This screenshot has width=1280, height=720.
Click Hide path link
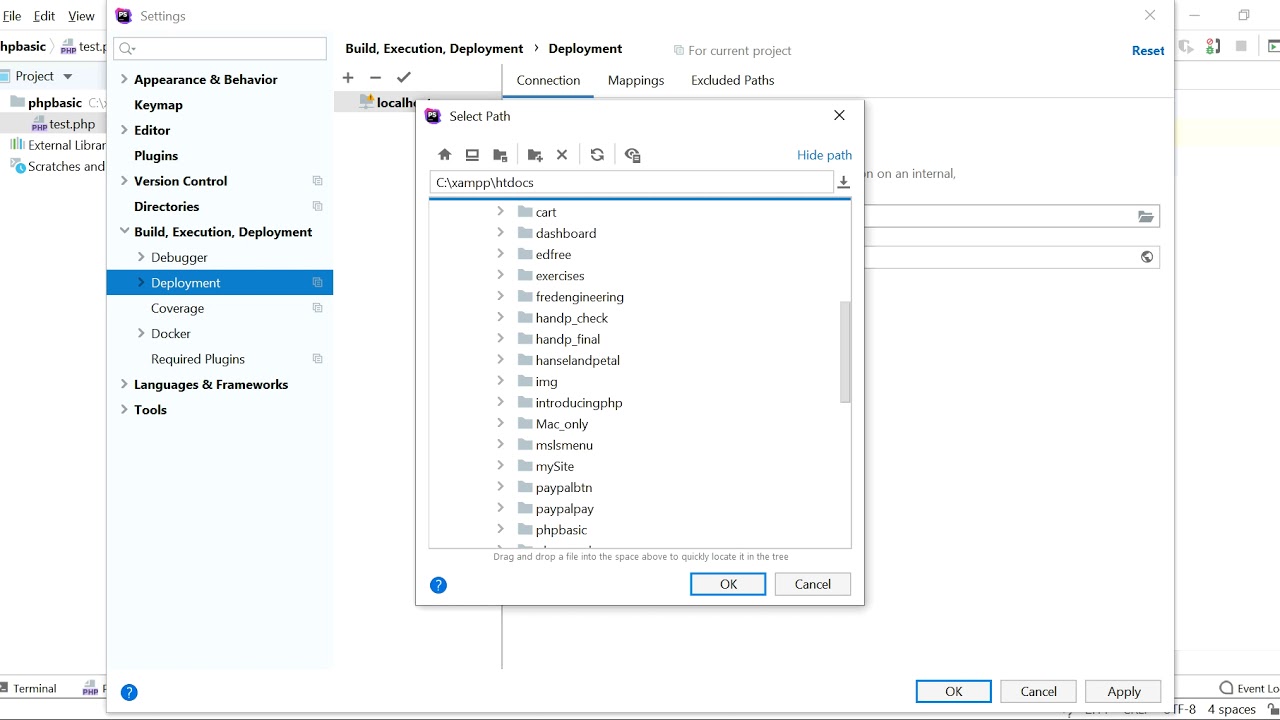825,155
